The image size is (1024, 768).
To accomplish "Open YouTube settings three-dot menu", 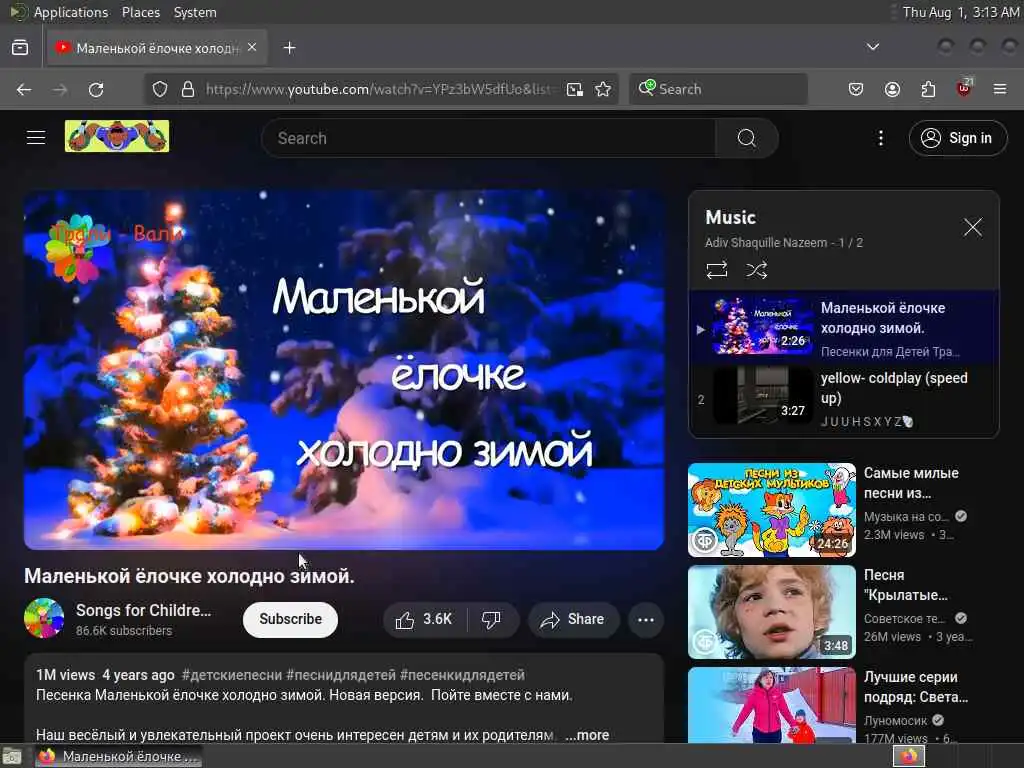I will coord(880,138).
